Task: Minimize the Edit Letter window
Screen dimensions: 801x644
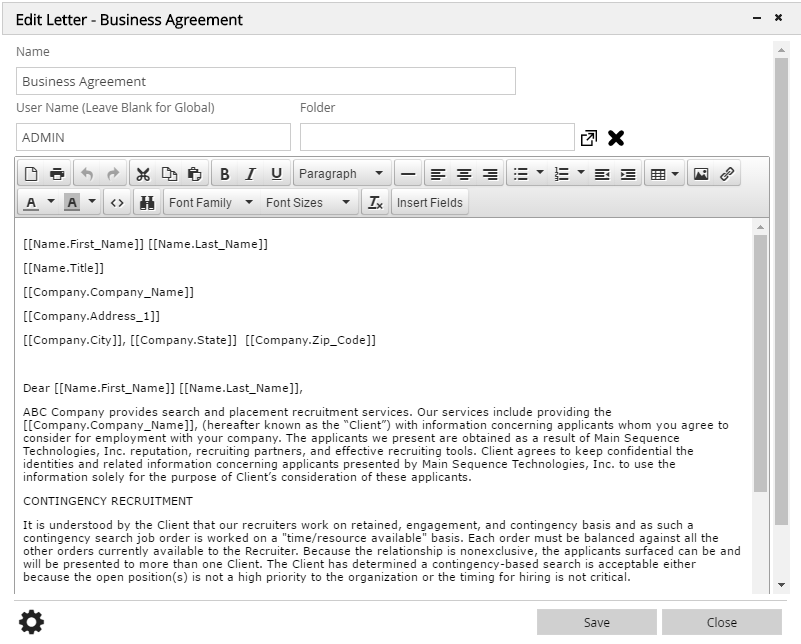Action: tap(757, 18)
